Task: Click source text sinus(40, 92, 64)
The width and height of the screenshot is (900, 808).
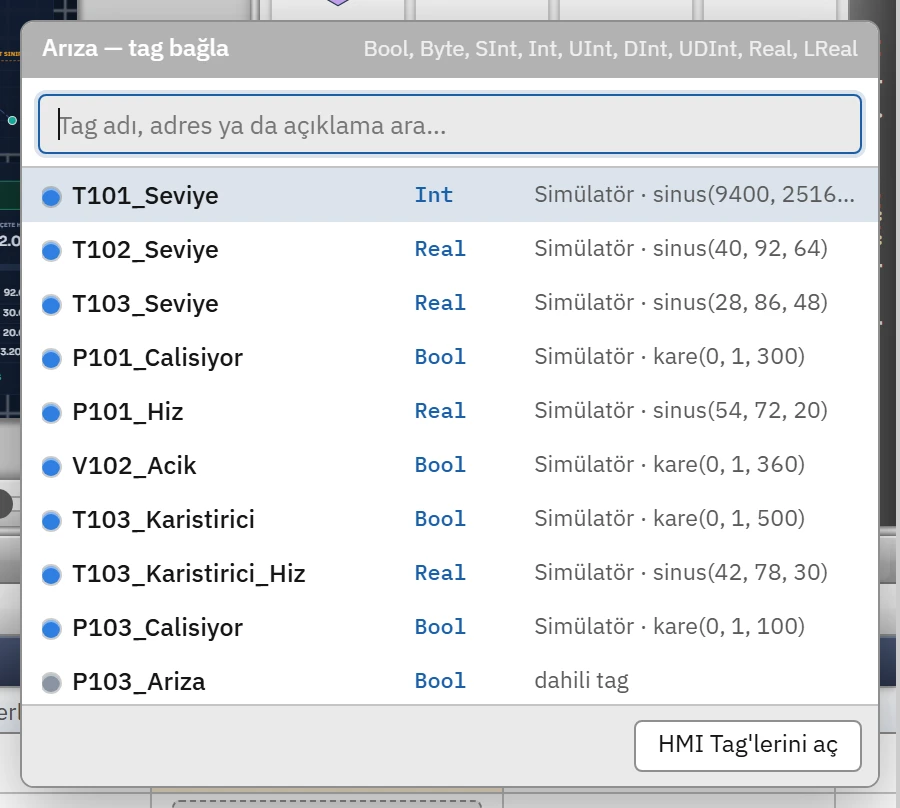Action: click(740, 248)
